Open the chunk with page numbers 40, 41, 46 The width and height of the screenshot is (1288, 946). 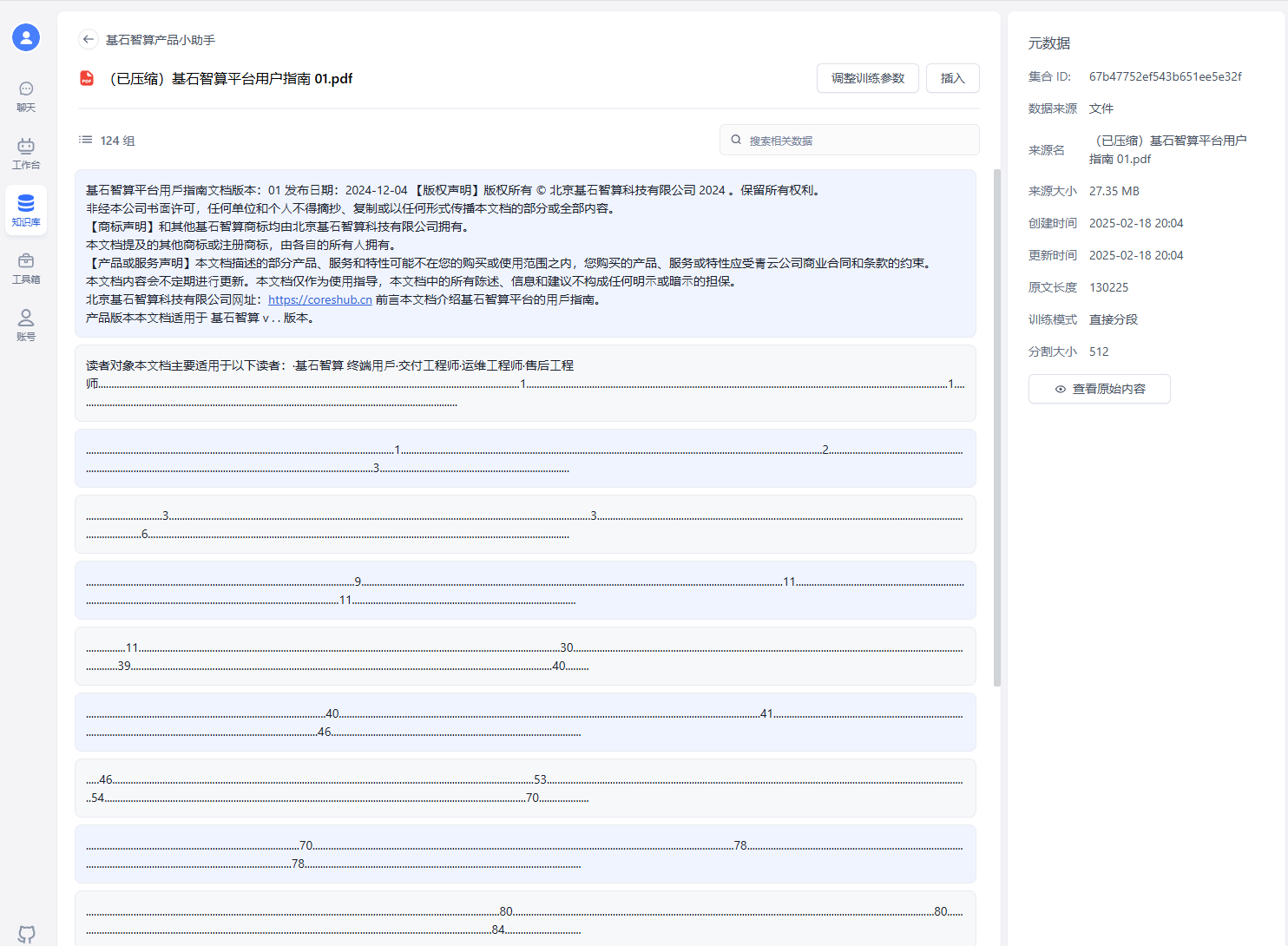(525, 722)
